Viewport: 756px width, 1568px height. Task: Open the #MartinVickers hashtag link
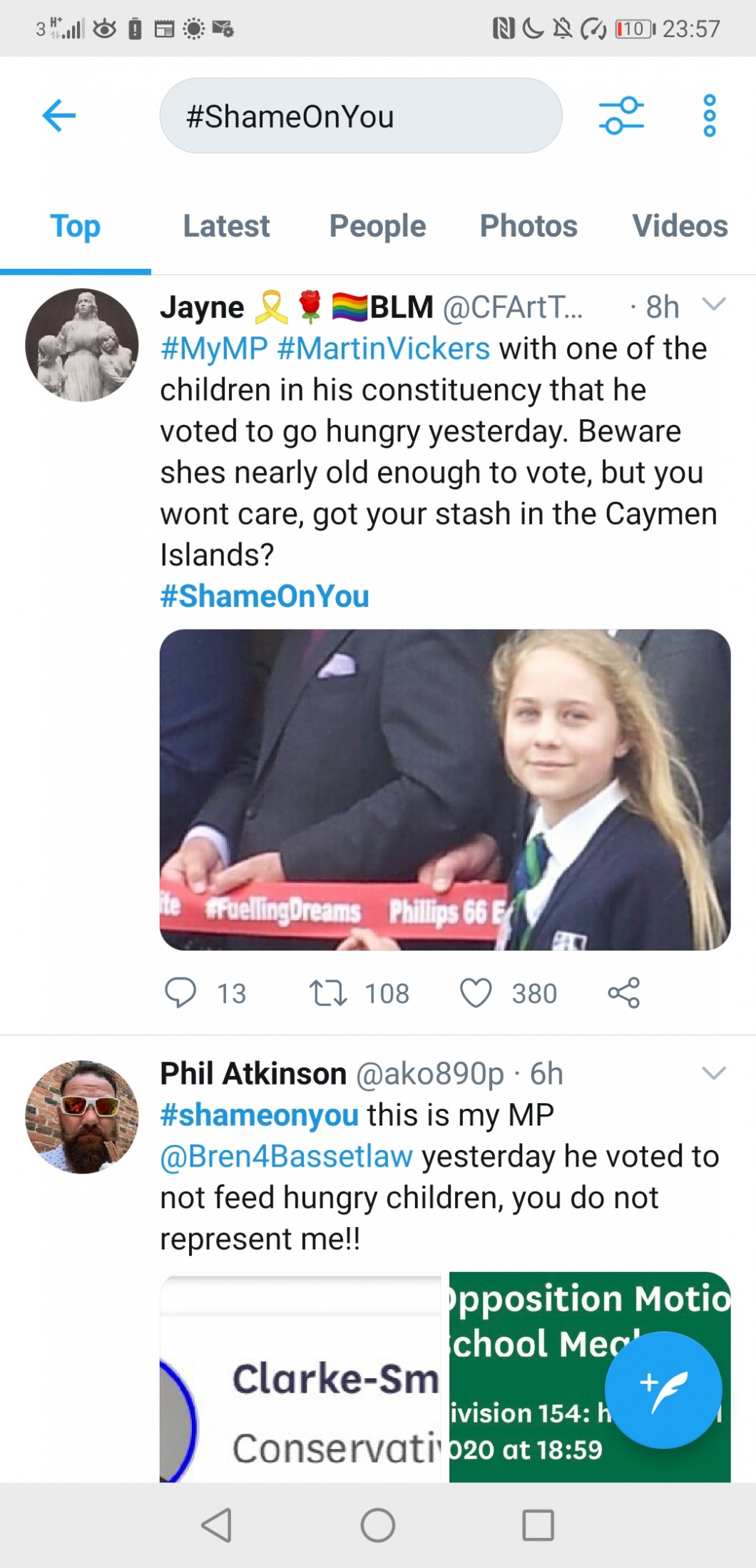tap(383, 349)
